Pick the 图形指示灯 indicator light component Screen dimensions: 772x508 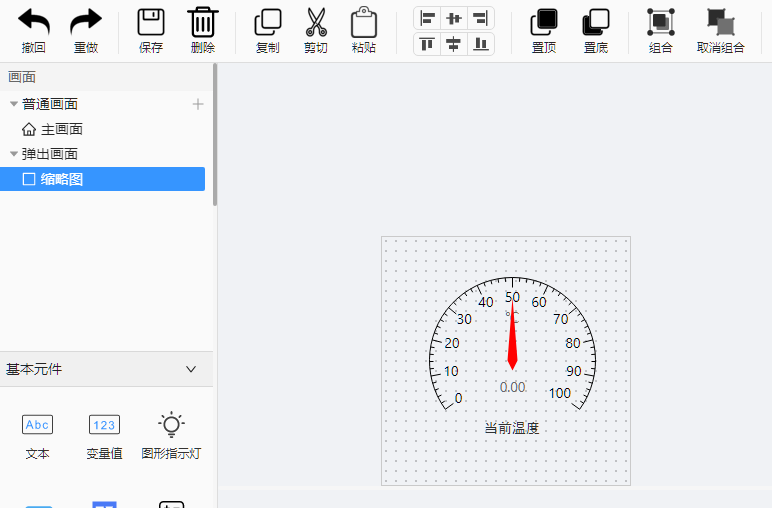(x=171, y=437)
